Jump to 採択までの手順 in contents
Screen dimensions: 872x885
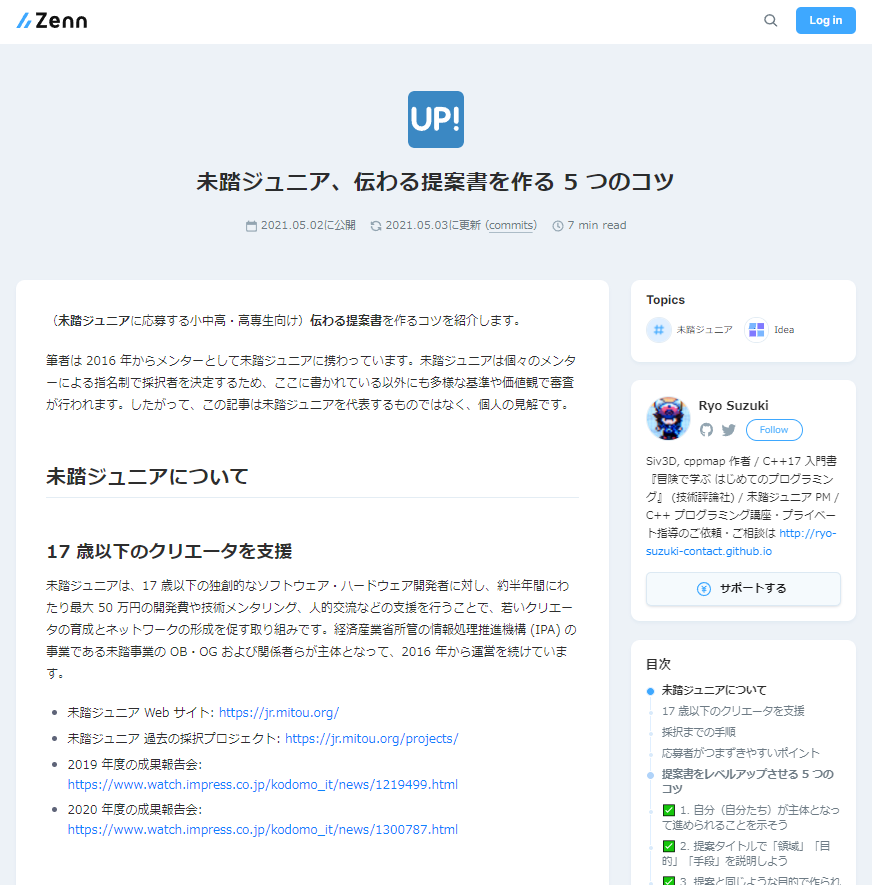point(699,731)
